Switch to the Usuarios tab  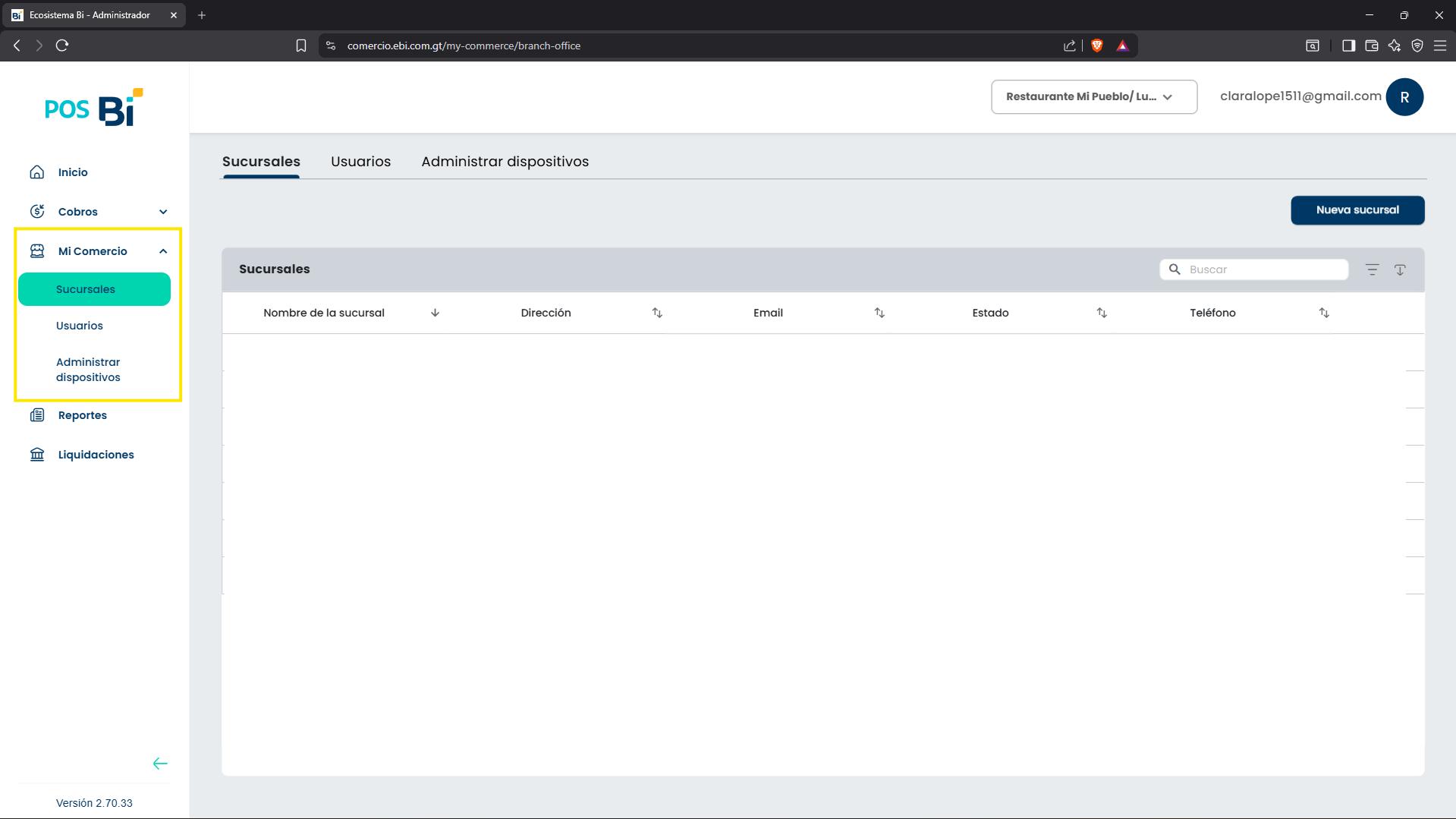360,162
